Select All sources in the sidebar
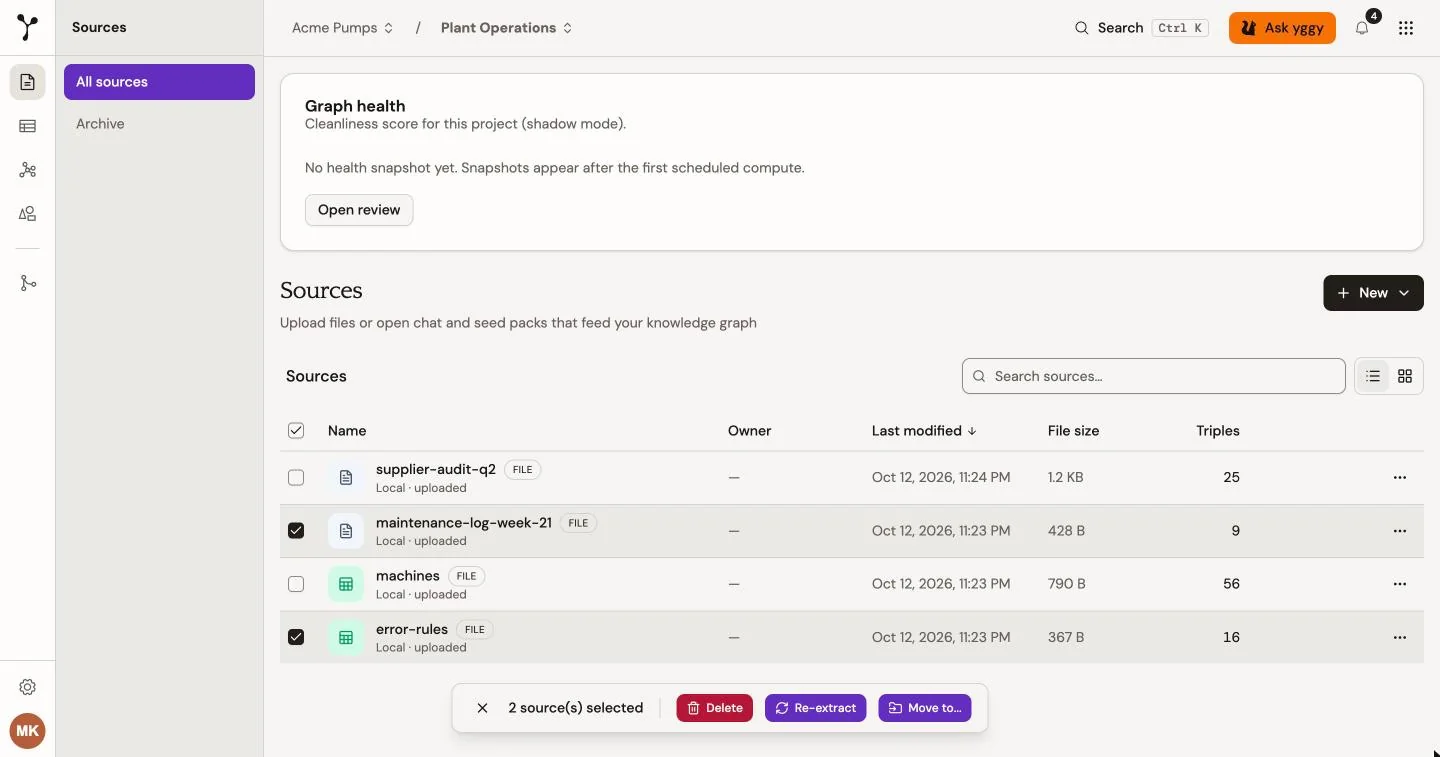This screenshot has height=757, width=1440. 159,82
